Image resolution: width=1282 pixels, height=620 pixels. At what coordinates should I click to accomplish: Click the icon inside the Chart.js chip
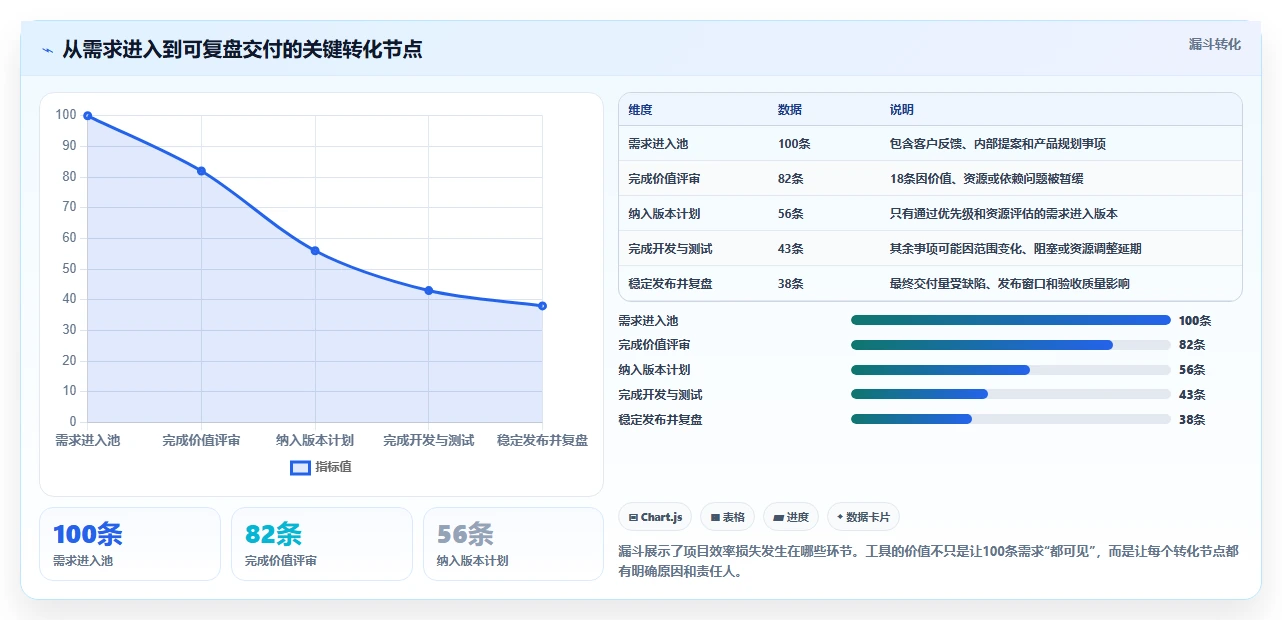tap(634, 517)
